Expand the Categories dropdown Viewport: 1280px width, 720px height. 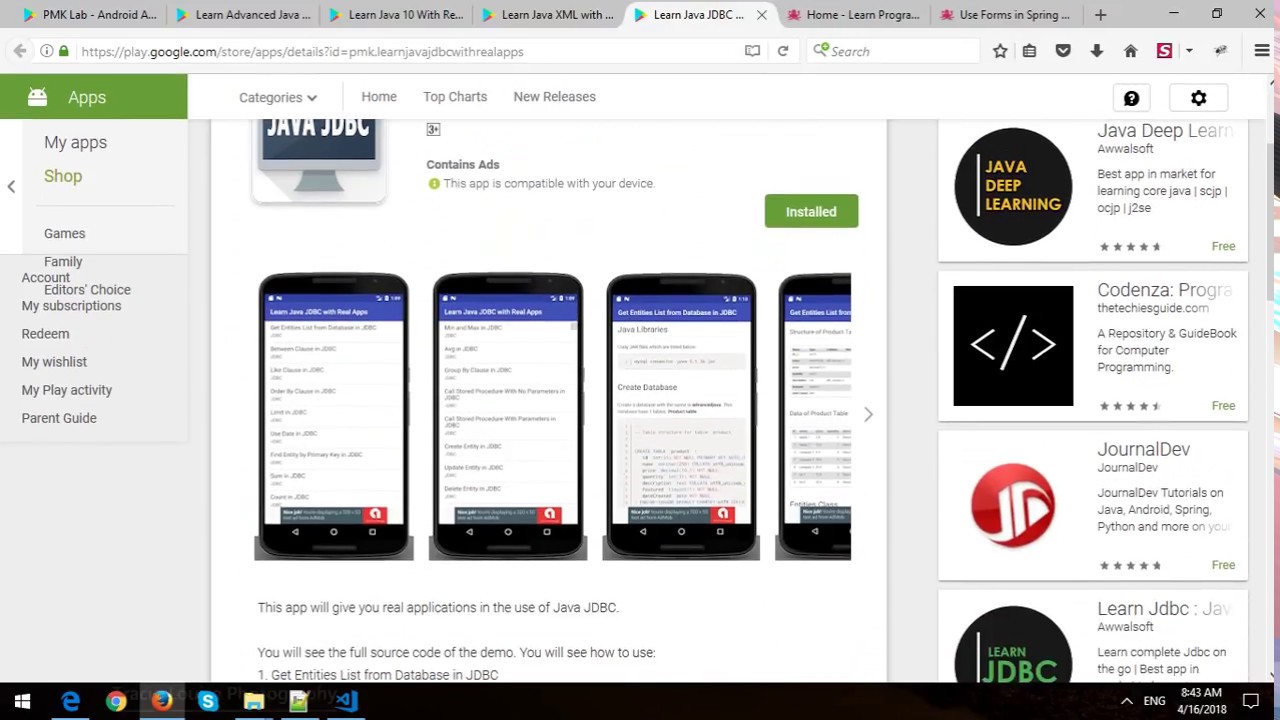[x=278, y=97]
